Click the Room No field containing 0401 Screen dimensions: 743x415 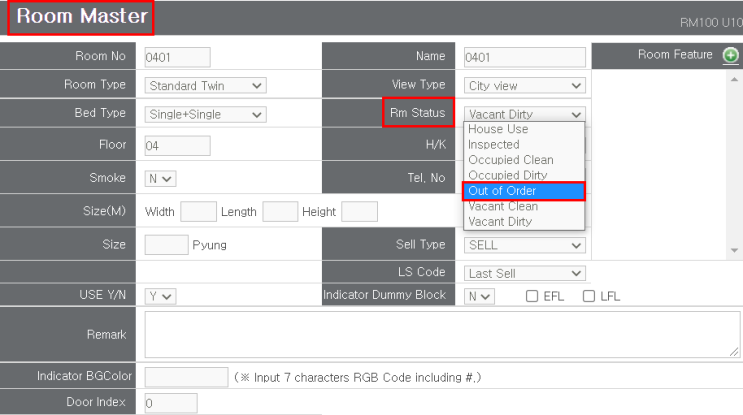pos(177,57)
